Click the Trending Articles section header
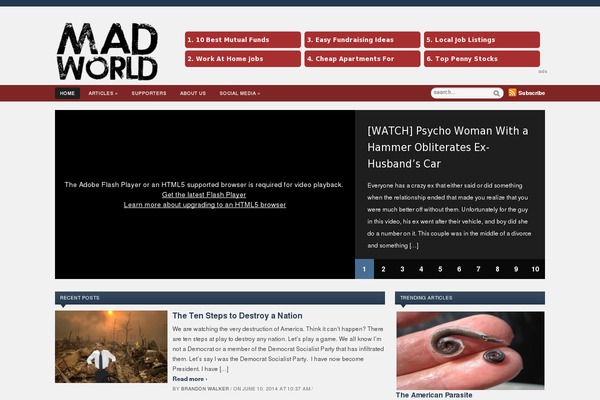The height and width of the screenshot is (400, 600). (x=470, y=298)
